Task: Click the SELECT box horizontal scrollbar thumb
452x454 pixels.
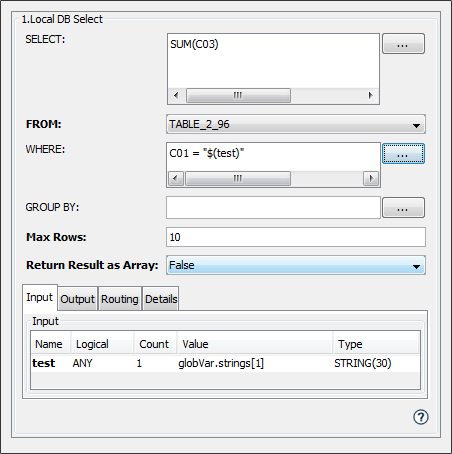Action: pyautogui.click(x=238, y=96)
